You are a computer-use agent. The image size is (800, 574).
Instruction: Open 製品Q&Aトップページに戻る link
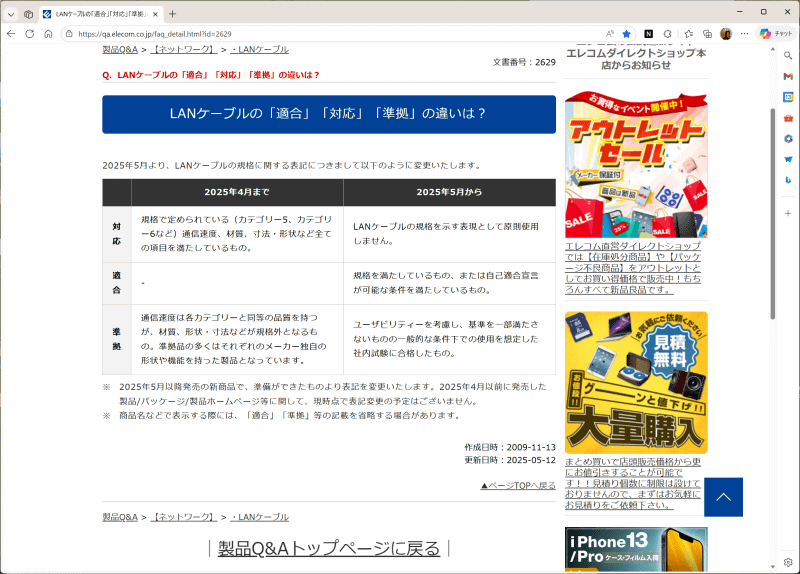pyautogui.click(x=329, y=548)
